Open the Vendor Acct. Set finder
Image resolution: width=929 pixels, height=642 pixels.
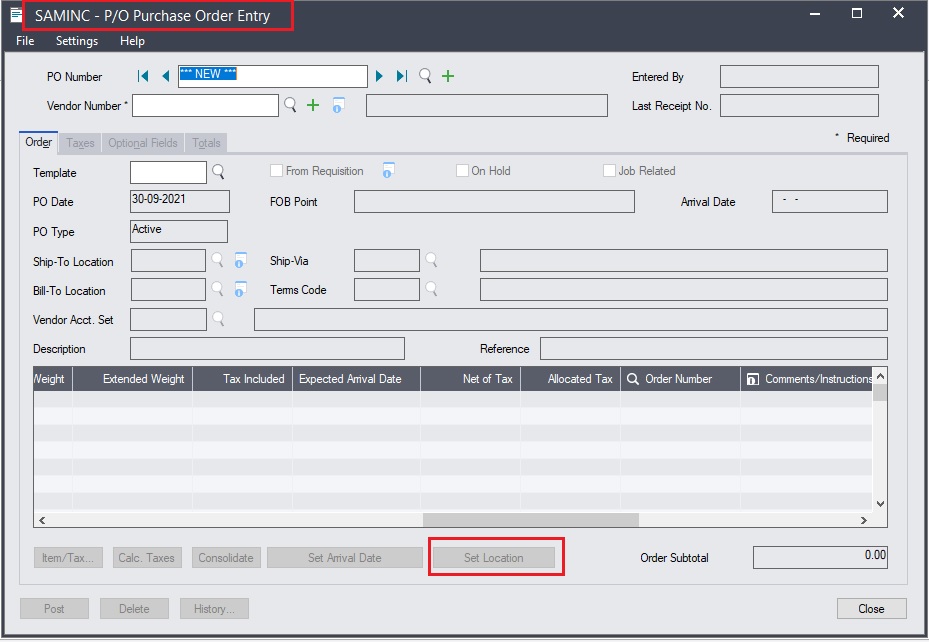[218, 319]
